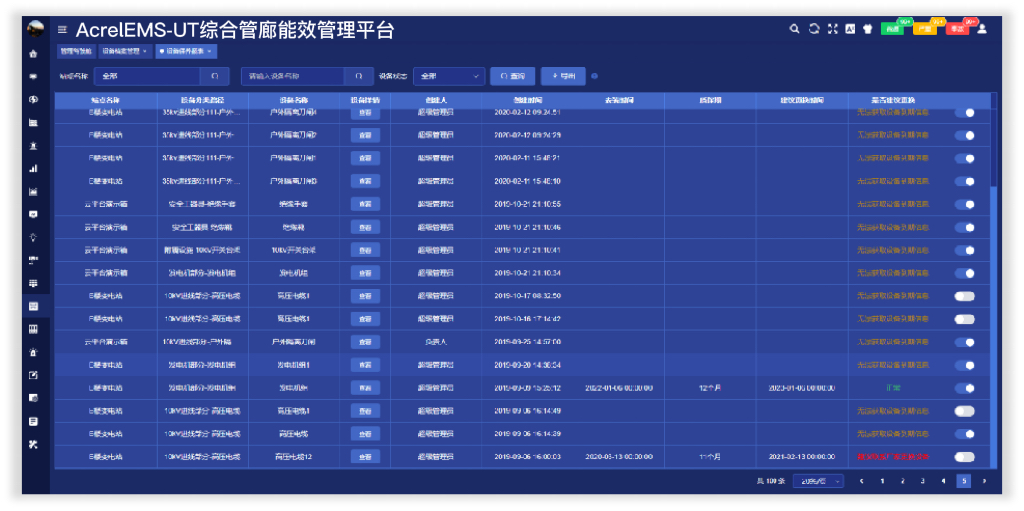Click the 查询 query button
Screen dimensions: 1024x511
[x=513, y=76]
